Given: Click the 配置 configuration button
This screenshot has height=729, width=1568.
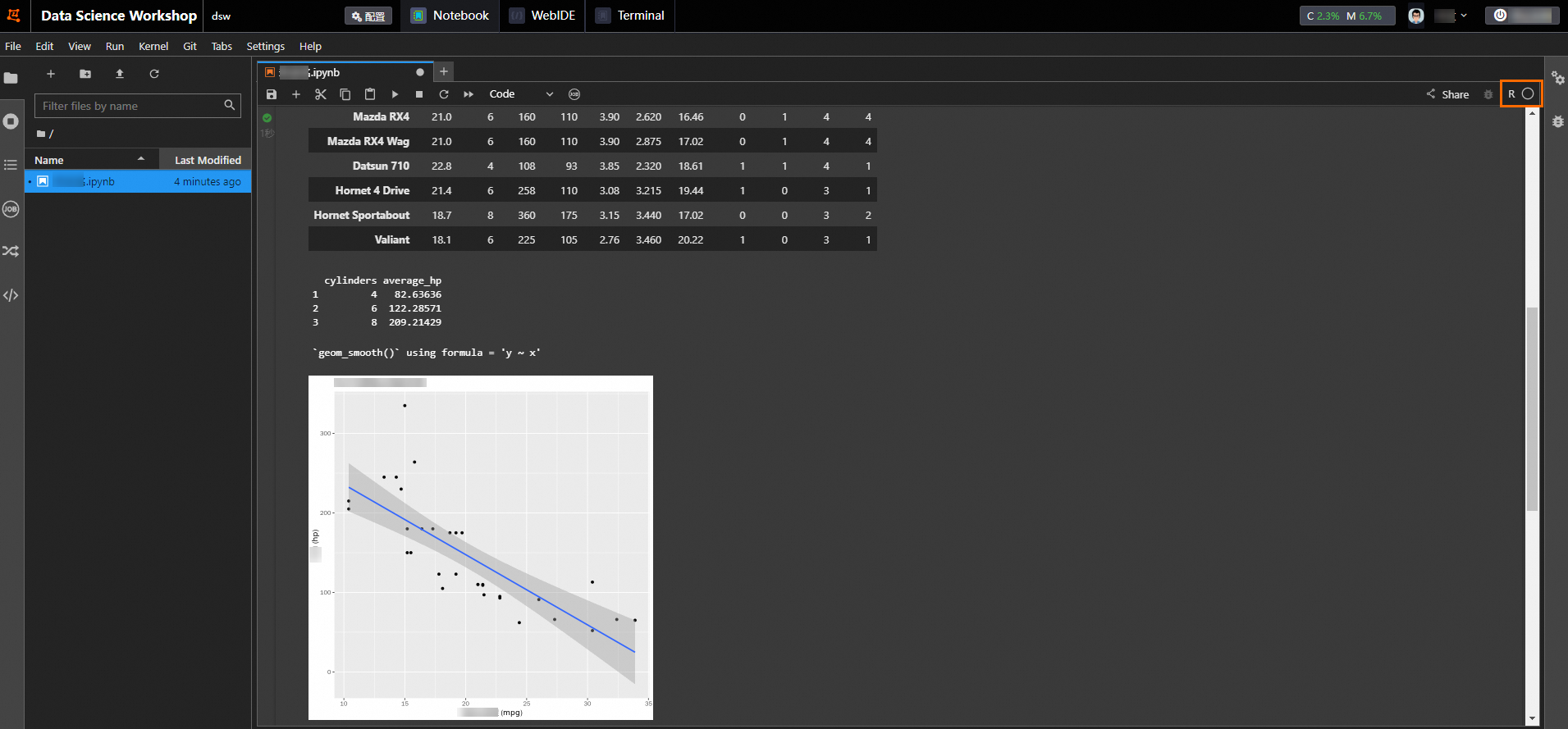Looking at the screenshot, I should tap(368, 16).
